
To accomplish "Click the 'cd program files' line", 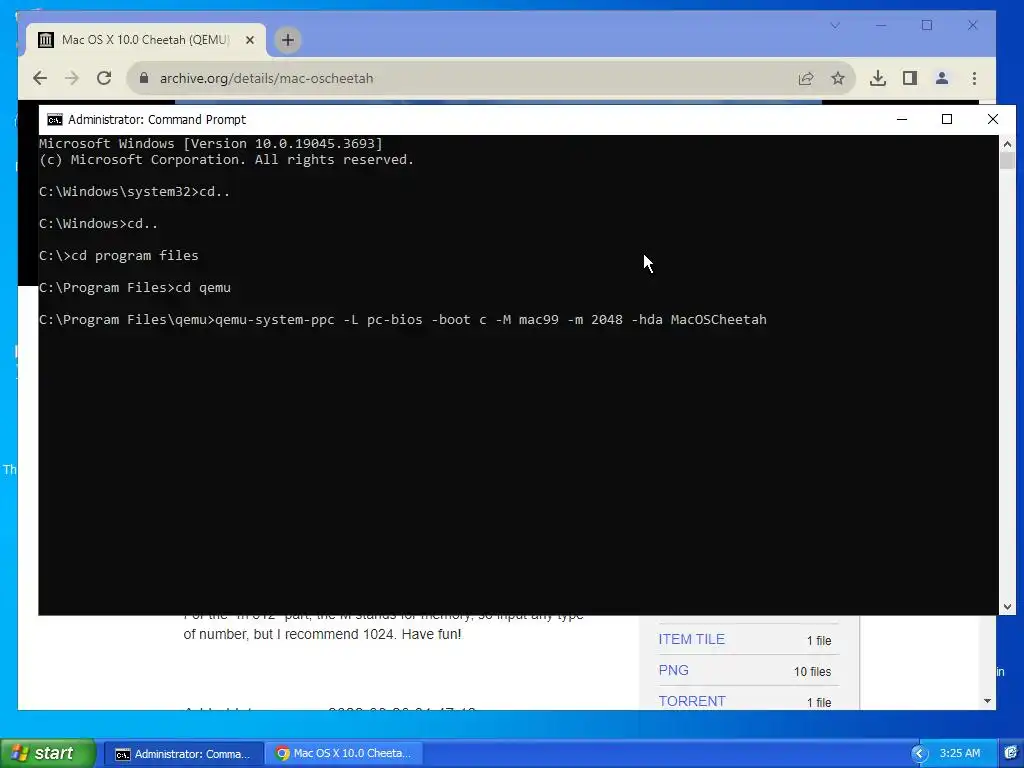I will (118, 255).
